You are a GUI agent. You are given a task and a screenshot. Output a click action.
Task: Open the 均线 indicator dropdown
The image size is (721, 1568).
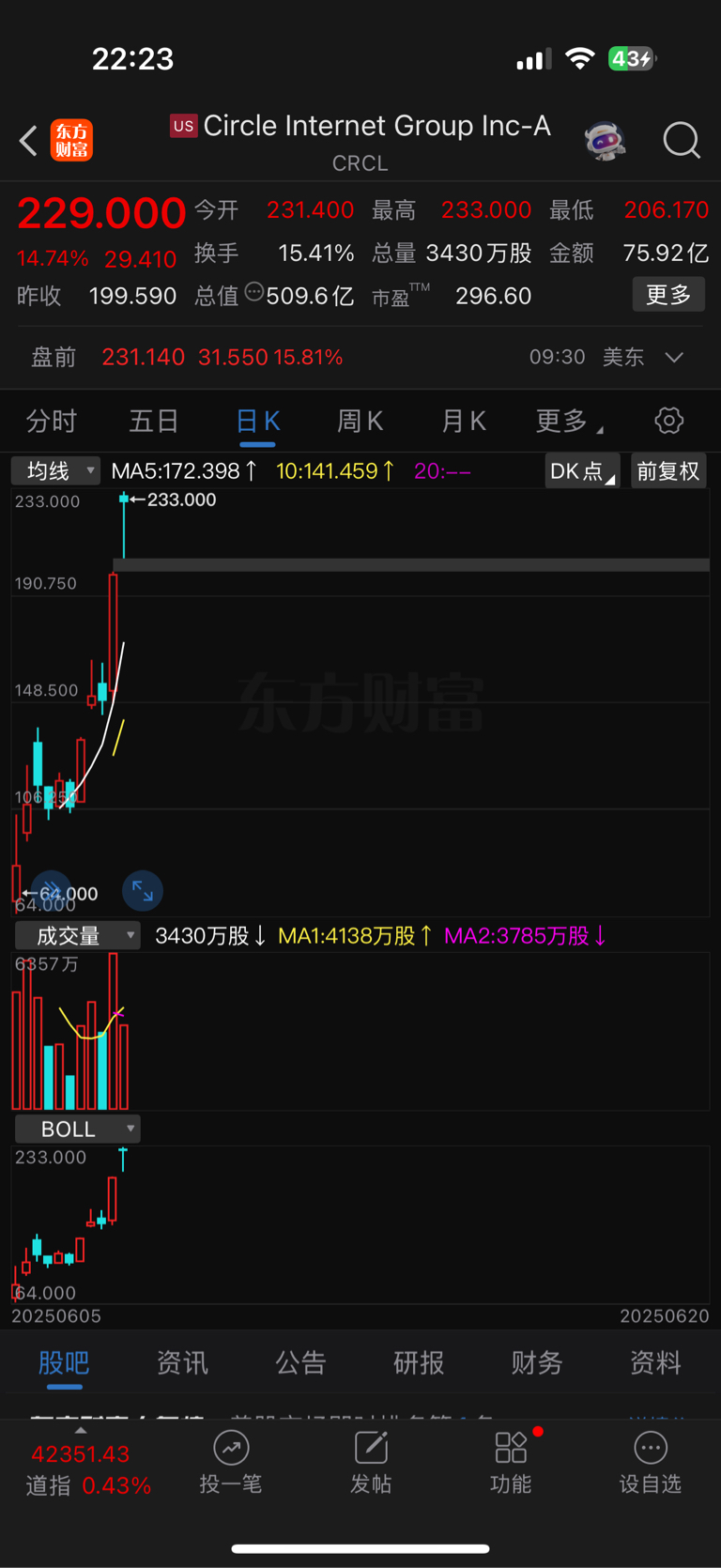tap(56, 470)
